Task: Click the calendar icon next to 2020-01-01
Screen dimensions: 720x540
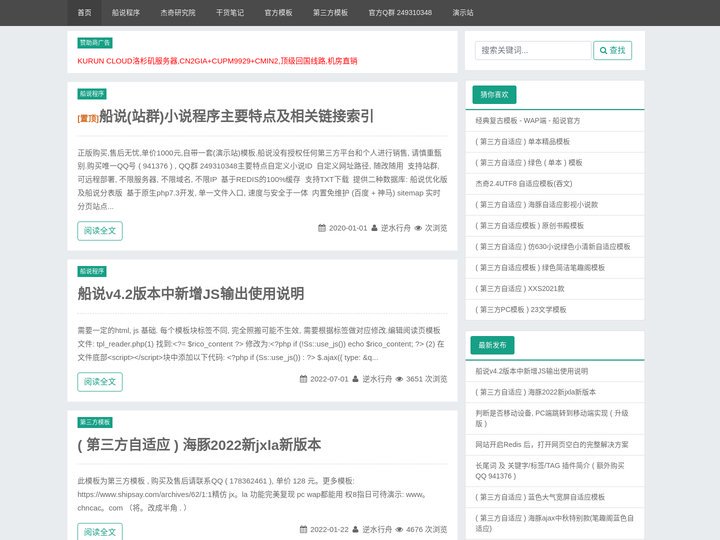Action: coord(322,228)
